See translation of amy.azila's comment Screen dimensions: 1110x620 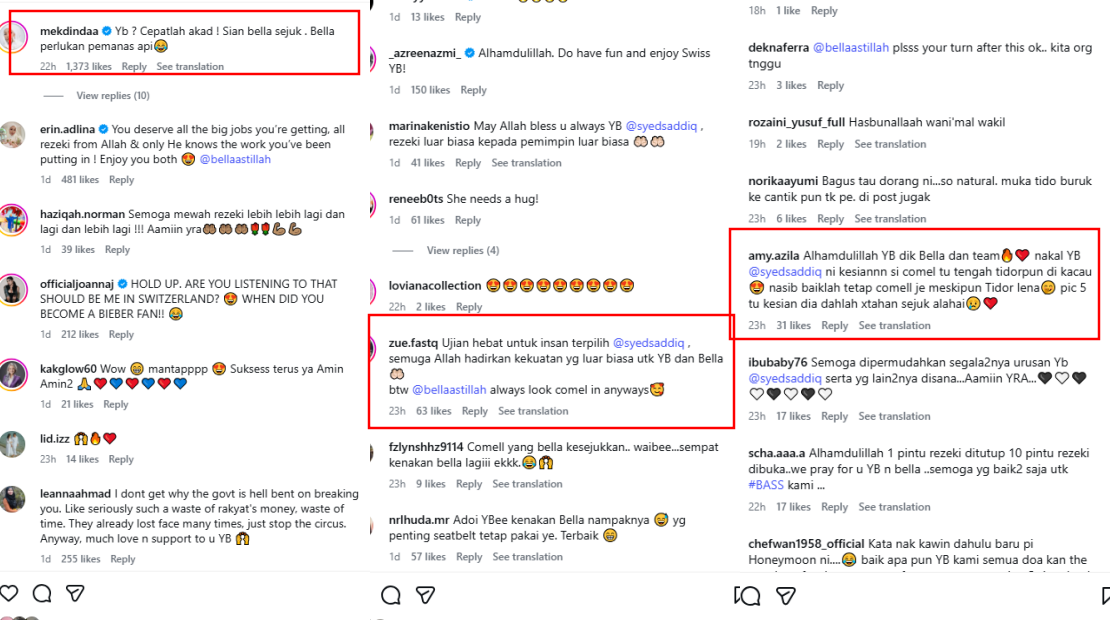coord(894,325)
